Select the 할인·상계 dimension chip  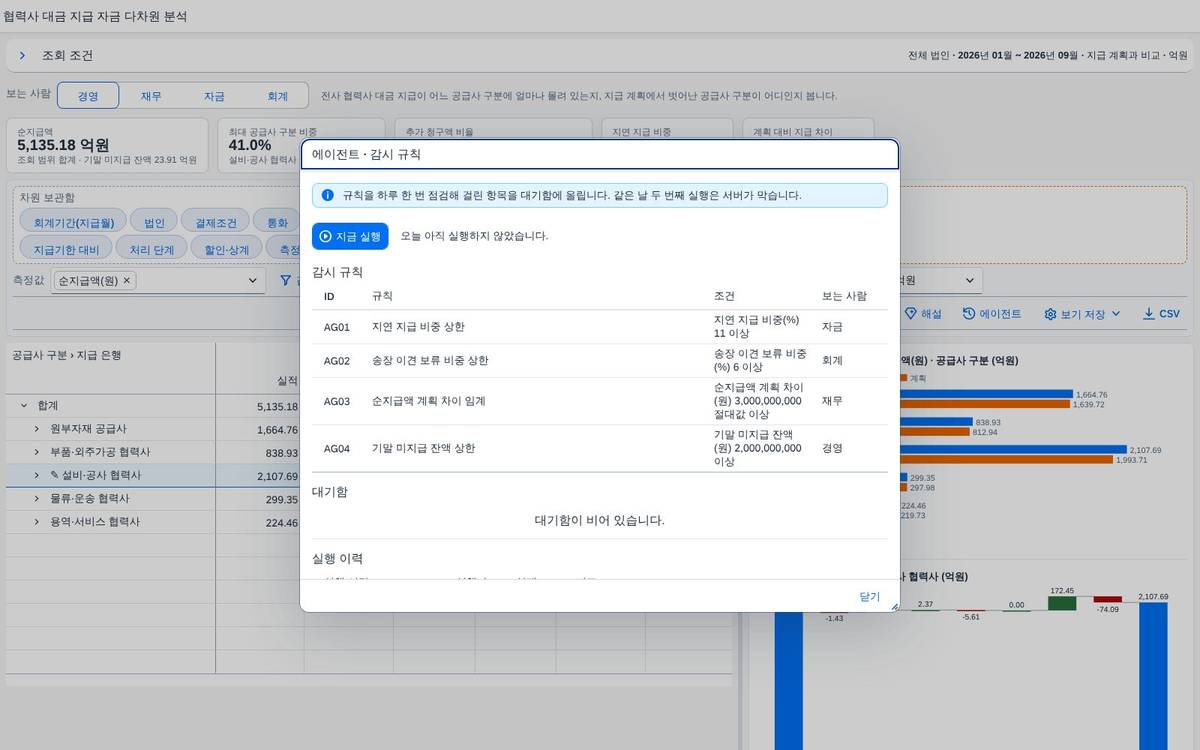(227, 250)
